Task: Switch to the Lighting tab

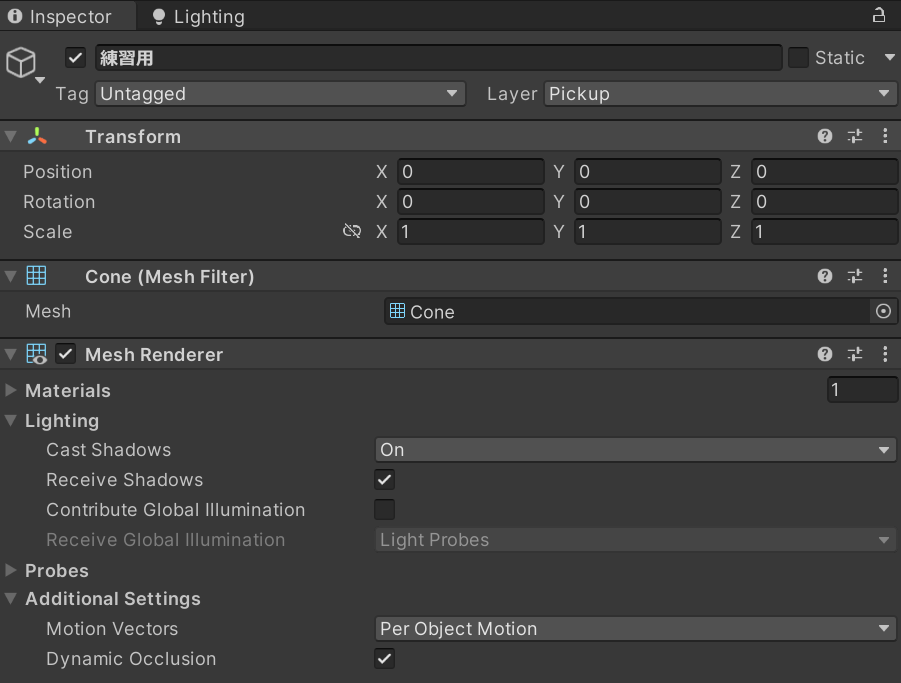Action: tap(198, 16)
